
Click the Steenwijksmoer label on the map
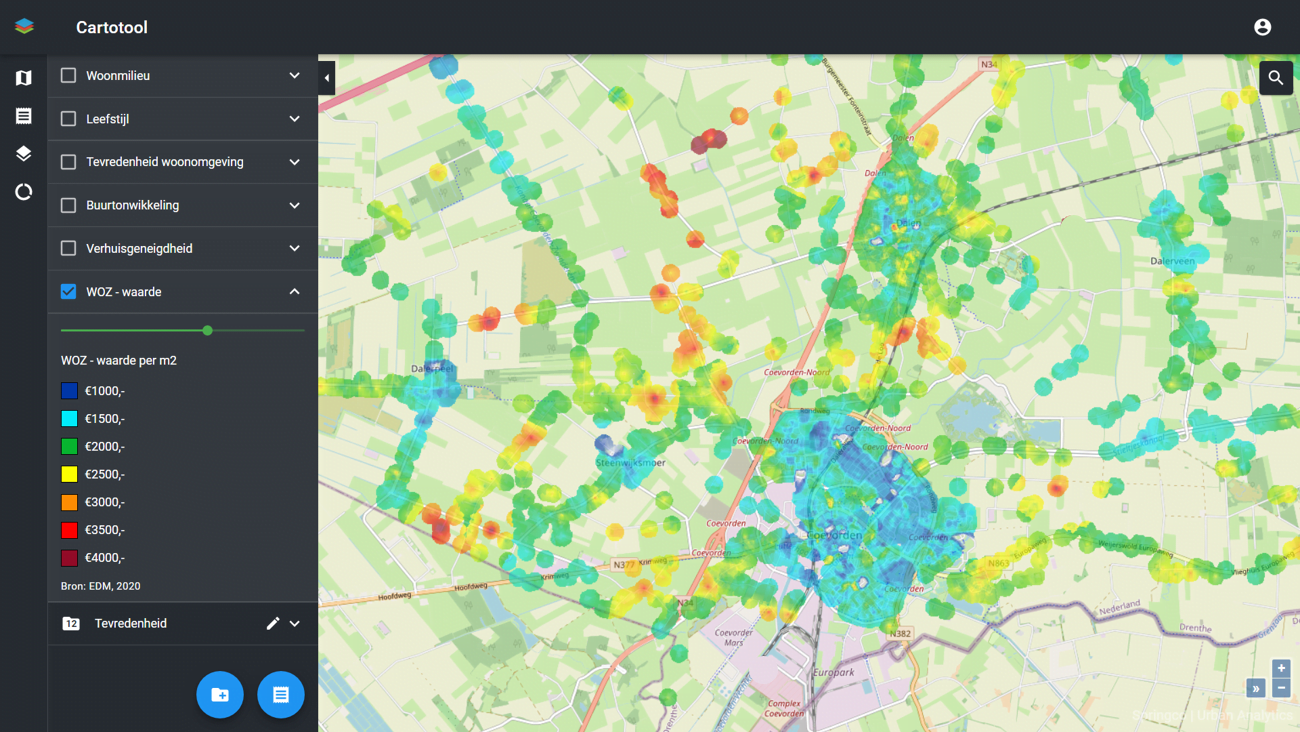[631, 462]
